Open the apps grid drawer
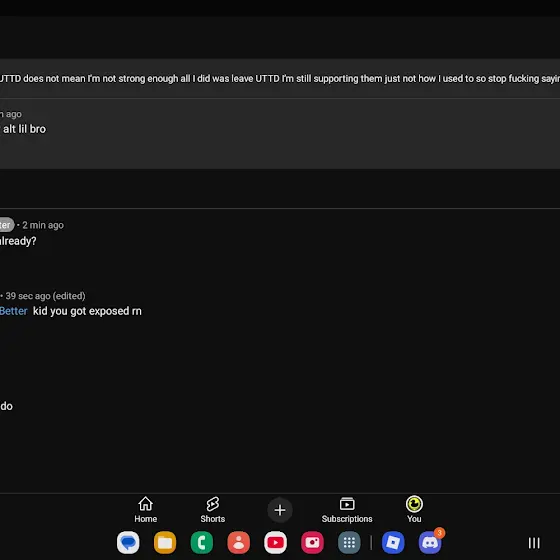This screenshot has width=560, height=560. pos(349,542)
